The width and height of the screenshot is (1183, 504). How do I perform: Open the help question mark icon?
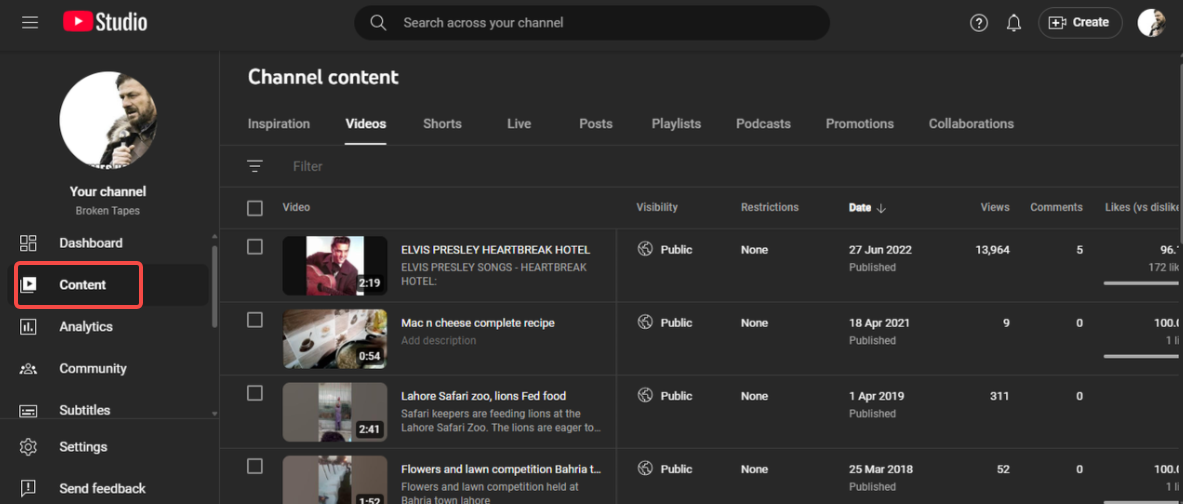point(979,23)
